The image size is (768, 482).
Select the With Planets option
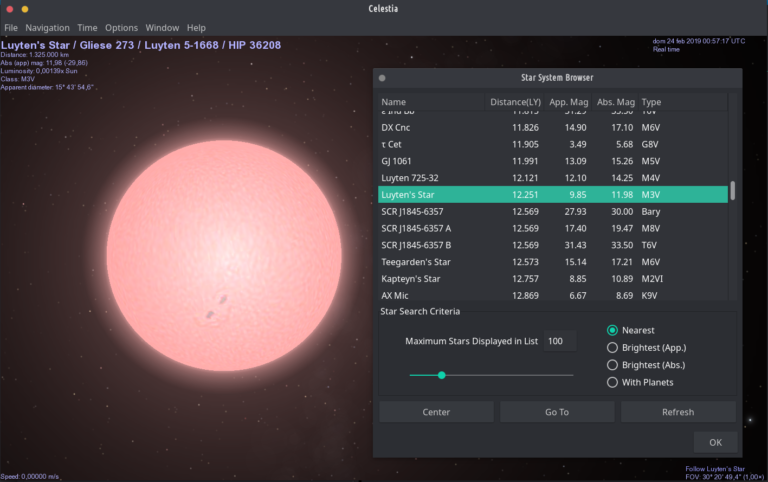[613, 382]
